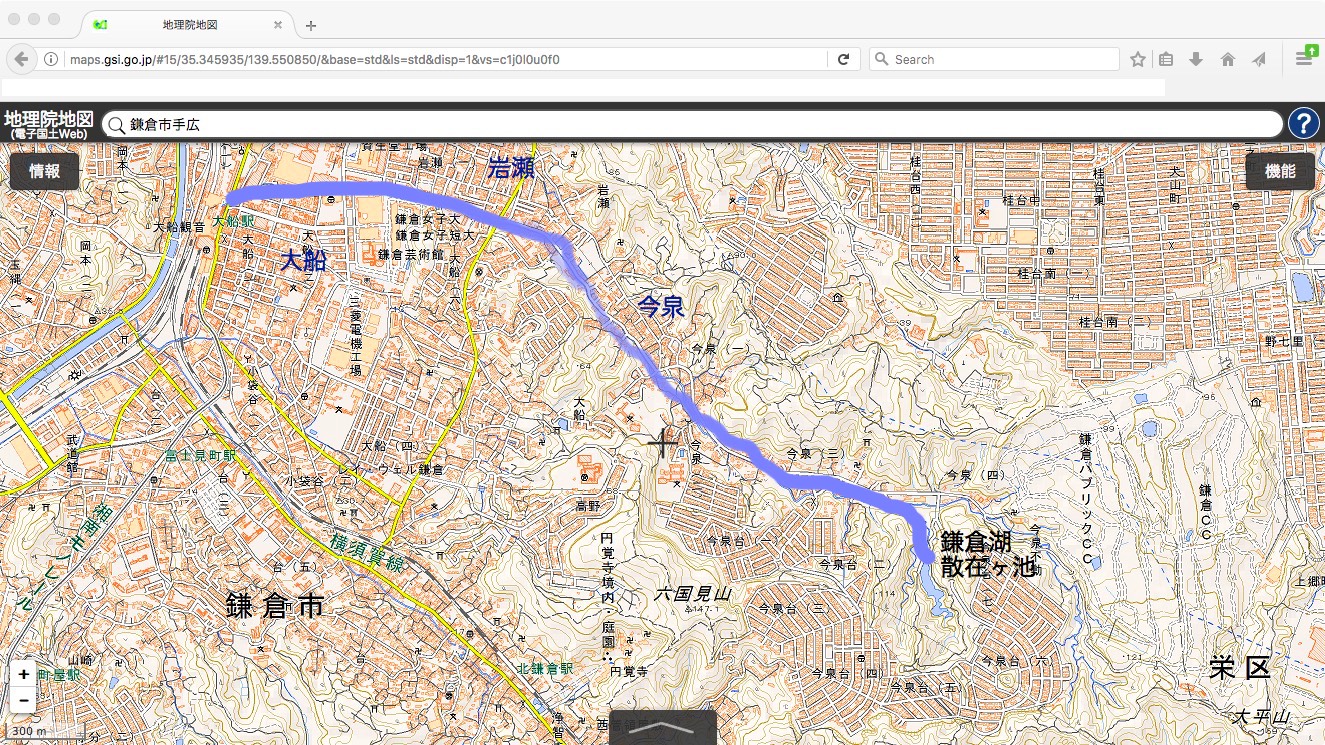Show site information icon in address bar
The image size is (1325, 745).
click(51, 59)
